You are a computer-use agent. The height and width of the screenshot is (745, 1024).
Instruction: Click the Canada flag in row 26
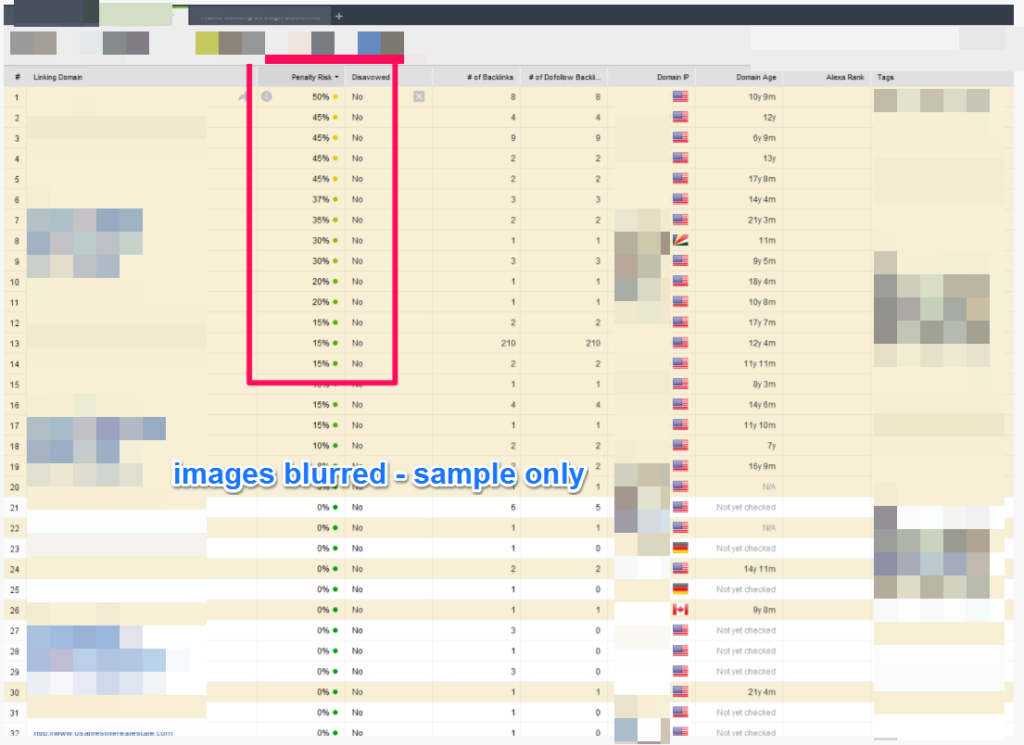click(x=681, y=610)
